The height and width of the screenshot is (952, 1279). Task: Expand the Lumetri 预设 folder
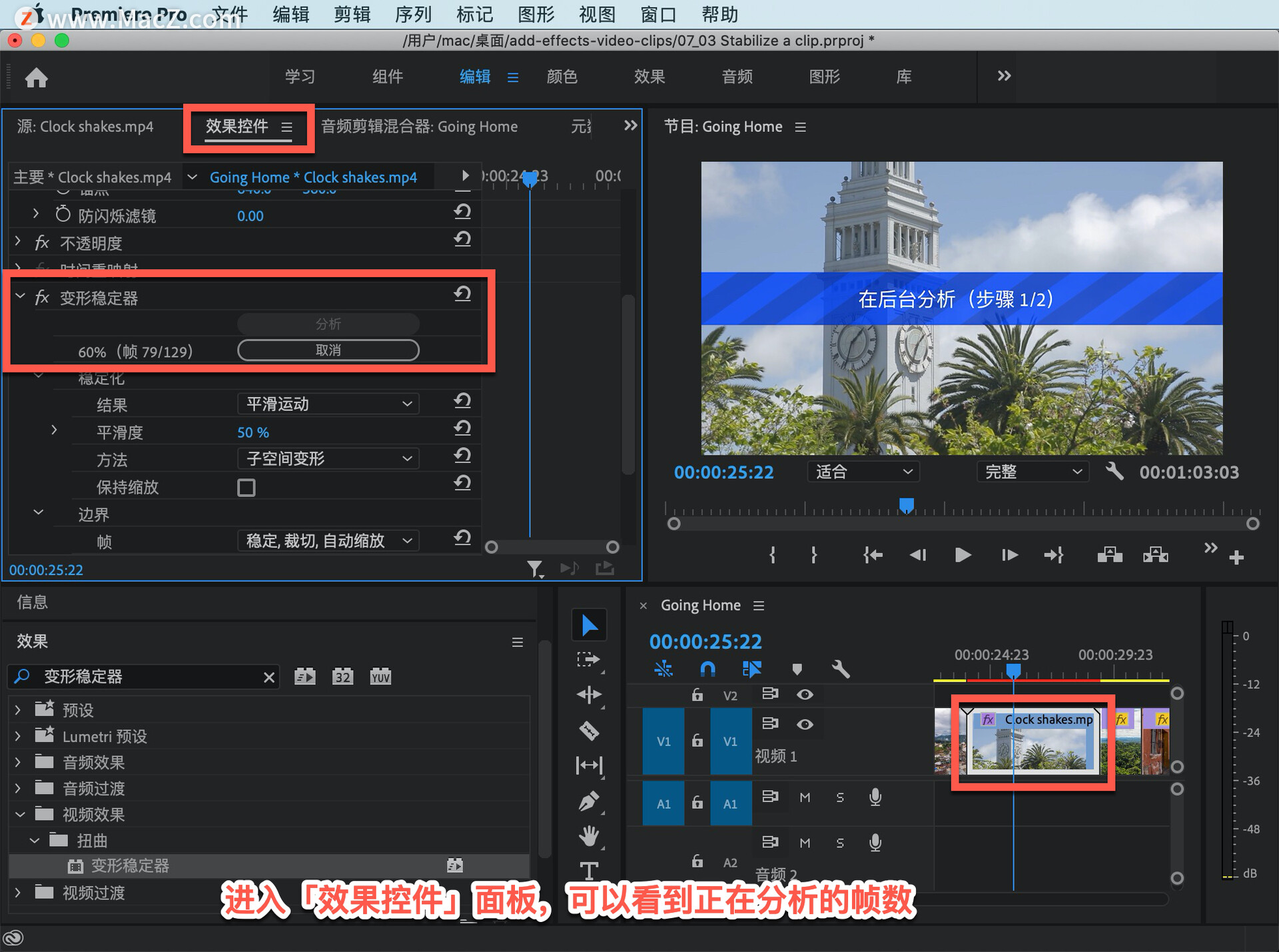18,736
